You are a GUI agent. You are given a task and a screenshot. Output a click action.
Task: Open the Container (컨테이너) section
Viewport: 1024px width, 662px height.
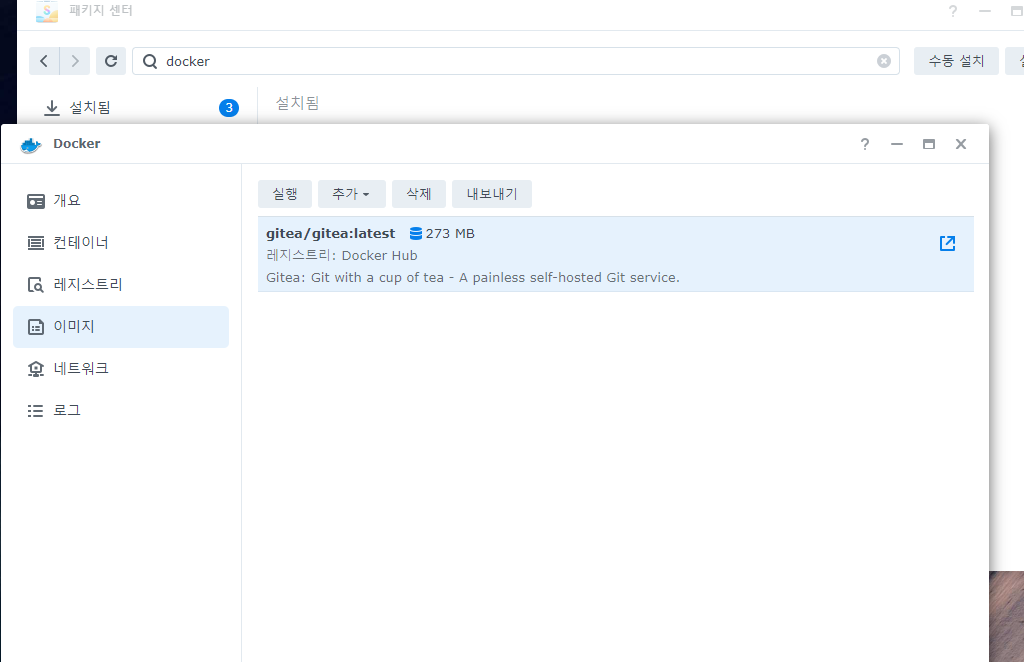(121, 243)
